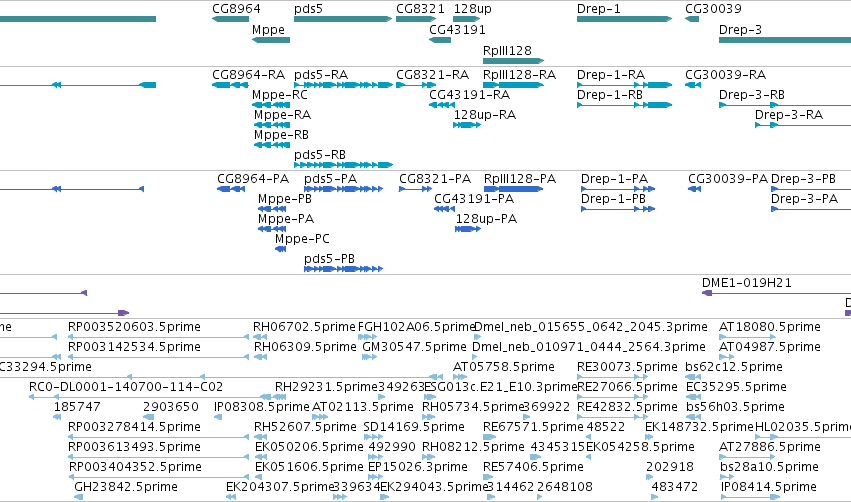Screen dimensions: 851x502
Task: Select the GM30547.5prime EST label
Action: tap(414, 347)
